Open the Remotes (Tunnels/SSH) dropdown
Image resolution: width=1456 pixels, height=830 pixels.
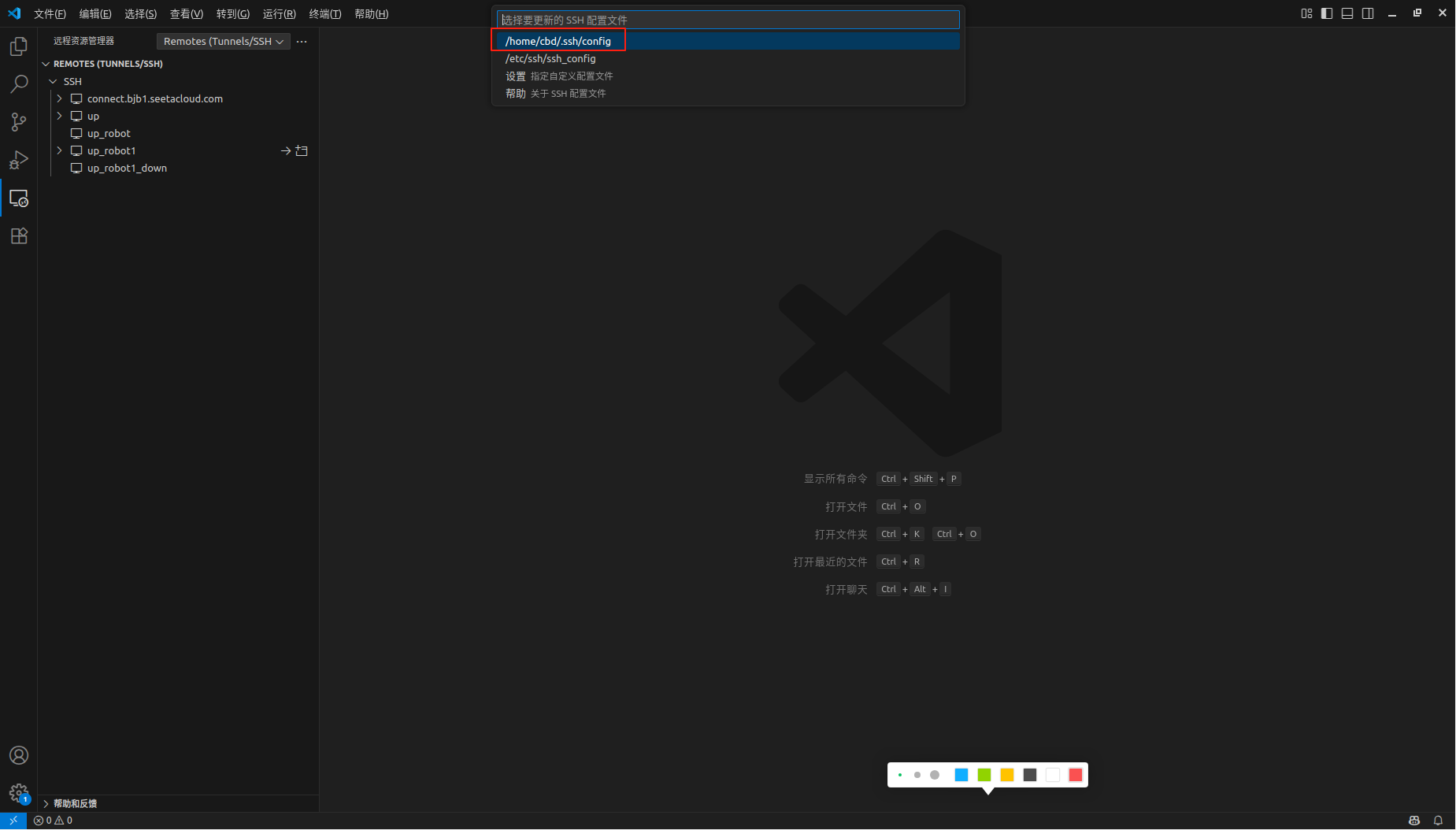[x=223, y=41]
